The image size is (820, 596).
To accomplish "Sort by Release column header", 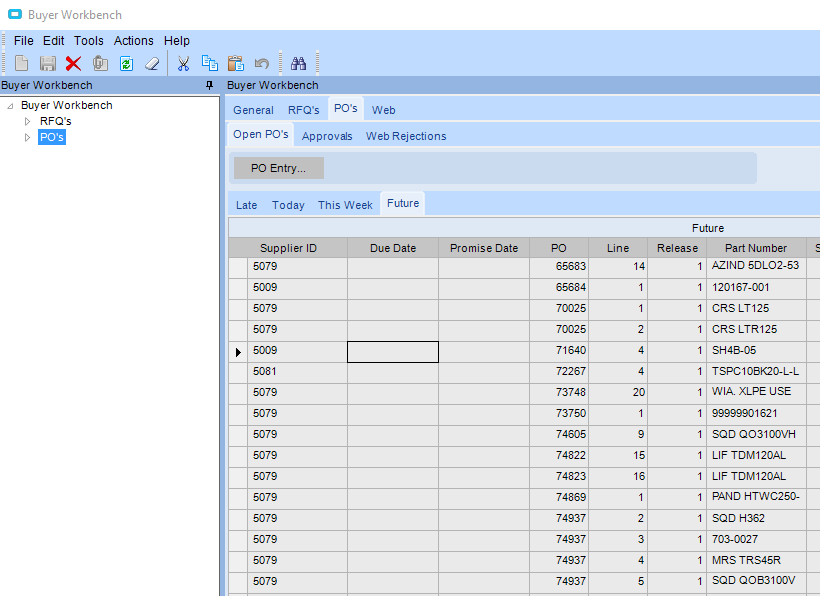I will click(677, 248).
